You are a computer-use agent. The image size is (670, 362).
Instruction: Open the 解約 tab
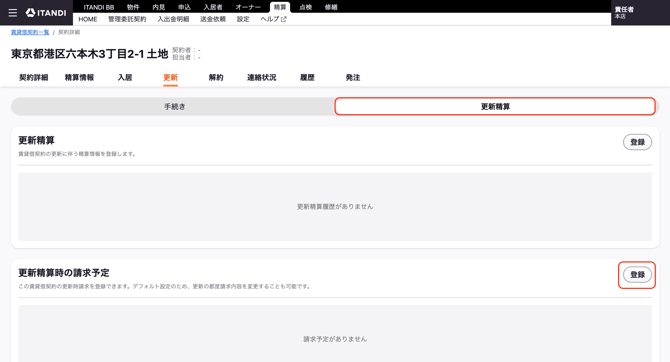click(x=216, y=78)
